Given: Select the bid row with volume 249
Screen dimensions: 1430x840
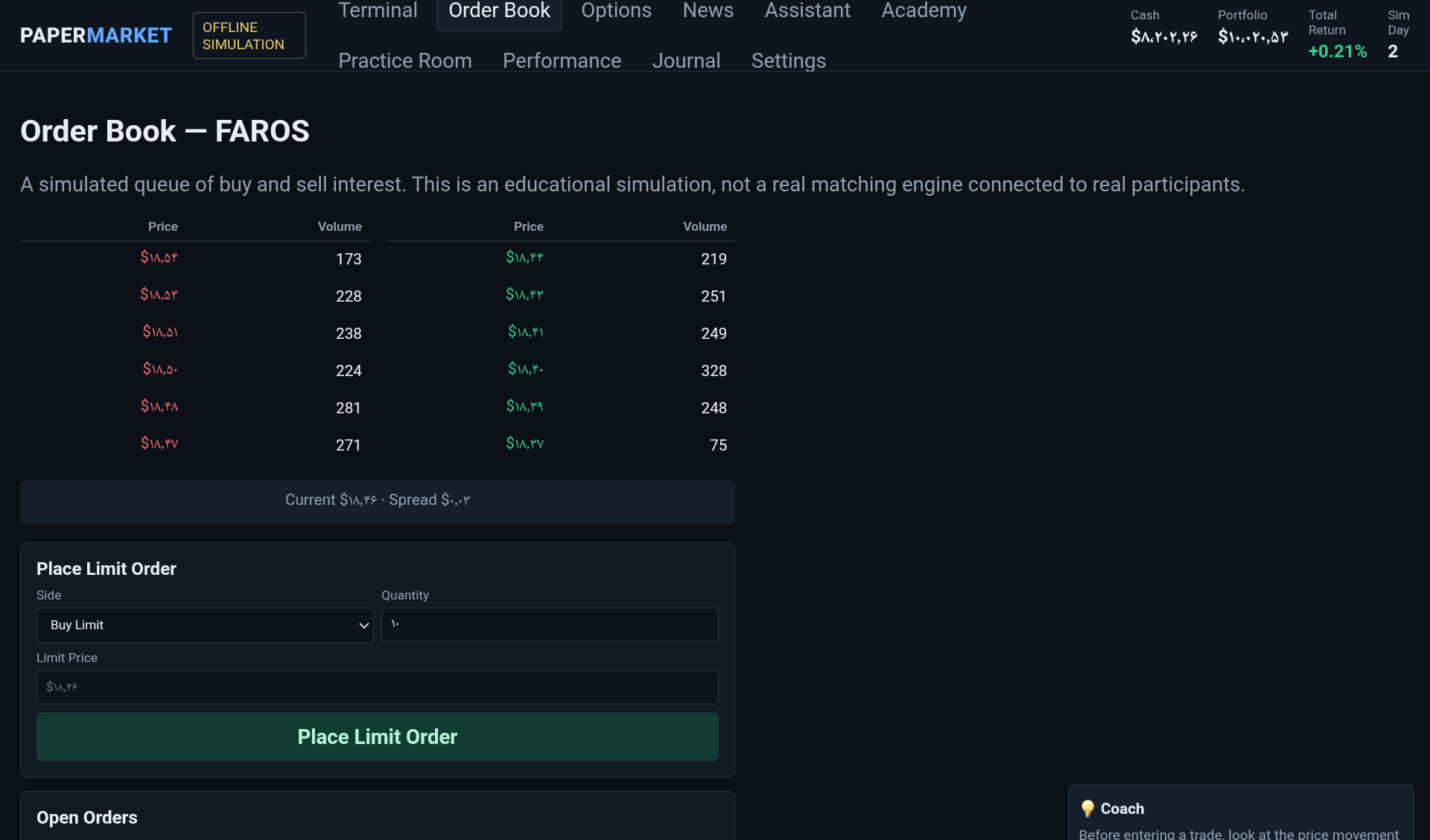Looking at the screenshot, I should point(560,333).
